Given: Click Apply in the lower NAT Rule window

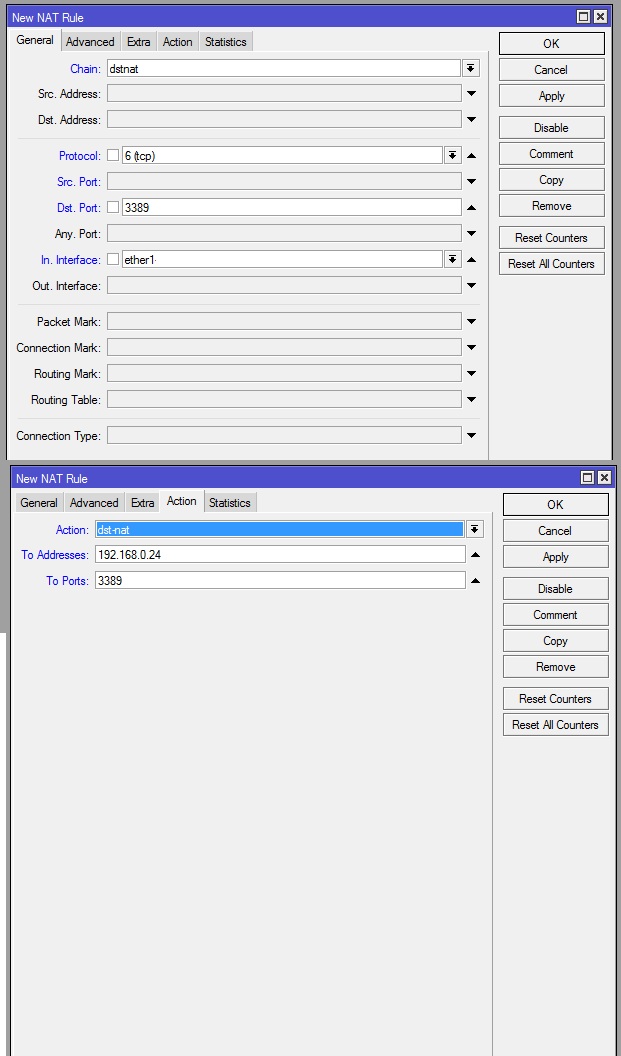Looking at the screenshot, I should [556, 557].
